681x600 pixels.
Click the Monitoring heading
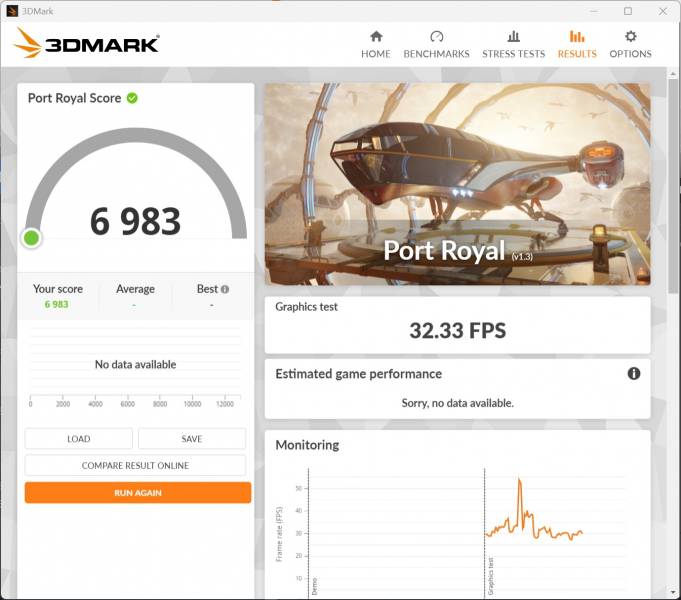point(307,445)
